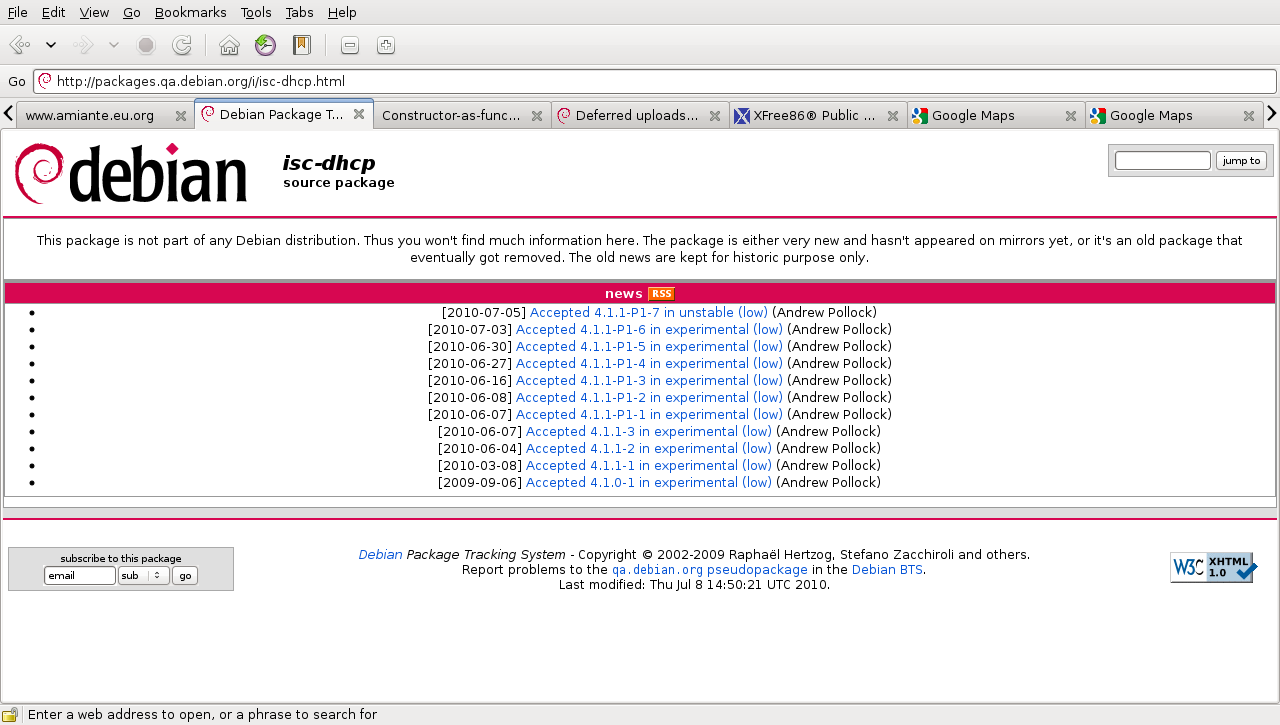
Task: Click the email subscription field
Action: tap(79, 576)
